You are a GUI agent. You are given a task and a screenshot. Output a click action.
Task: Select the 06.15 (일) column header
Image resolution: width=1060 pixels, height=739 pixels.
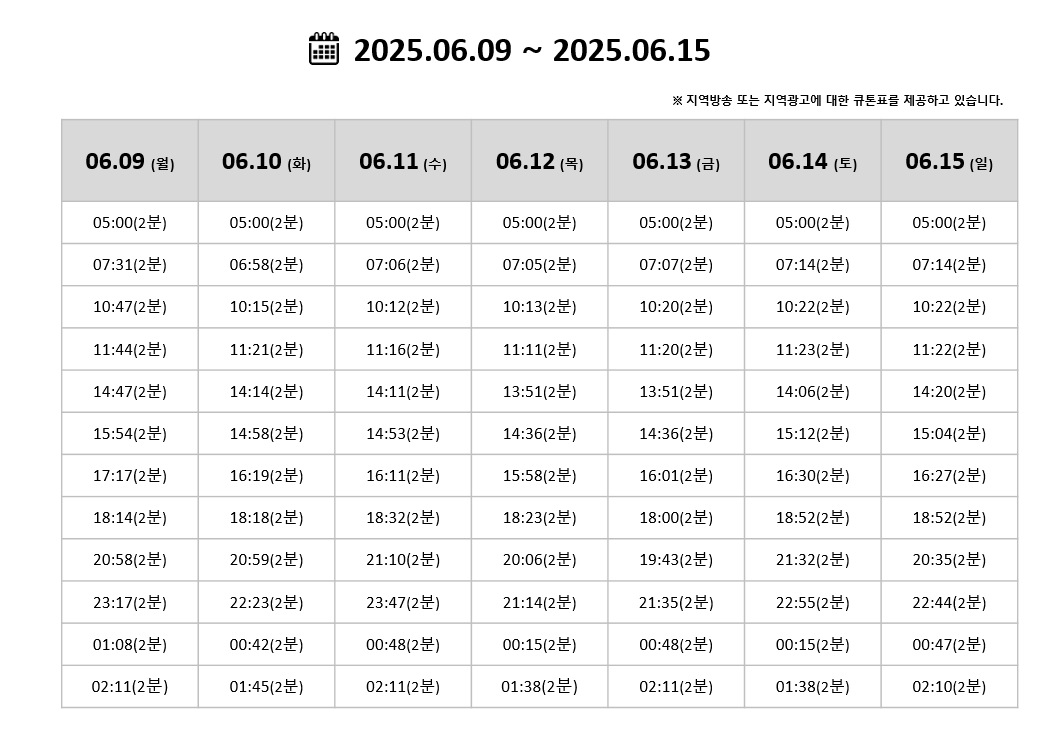click(x=949, y=162)
